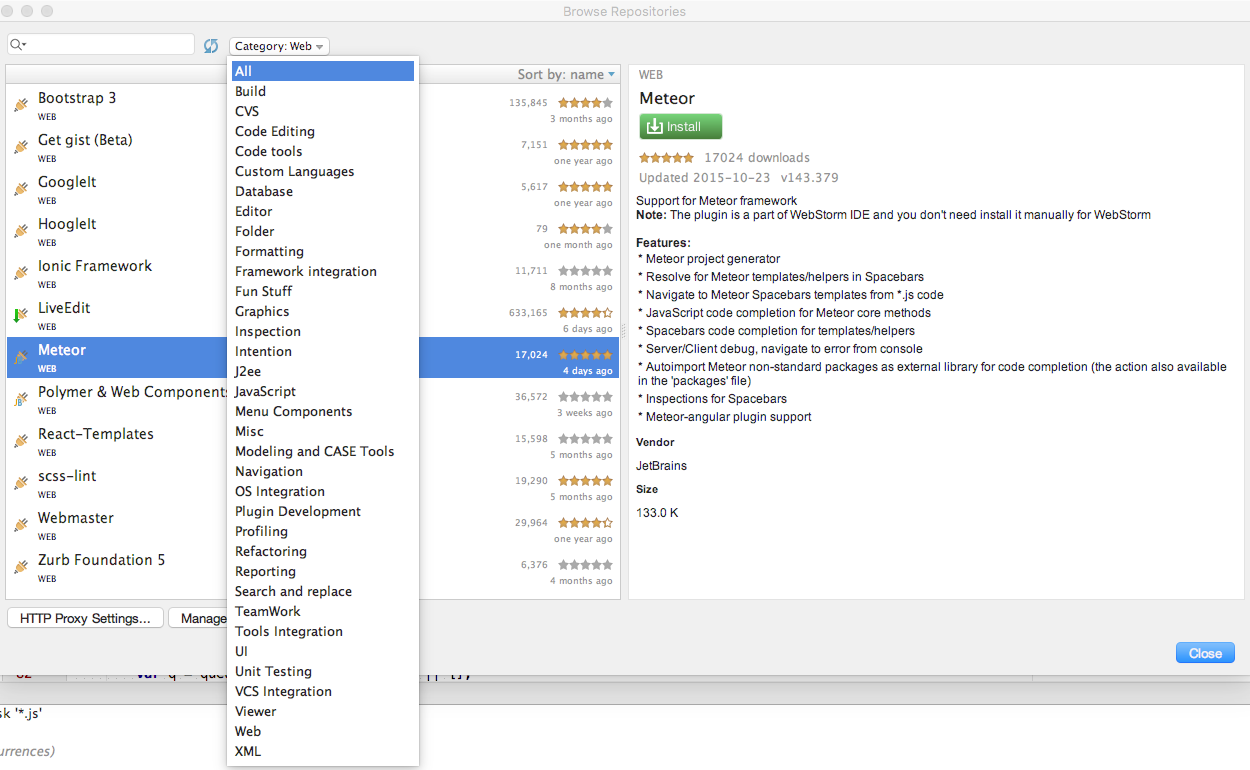
Task: Click the Get gist (Beta) plugin icon
Action: pos(21,147)
